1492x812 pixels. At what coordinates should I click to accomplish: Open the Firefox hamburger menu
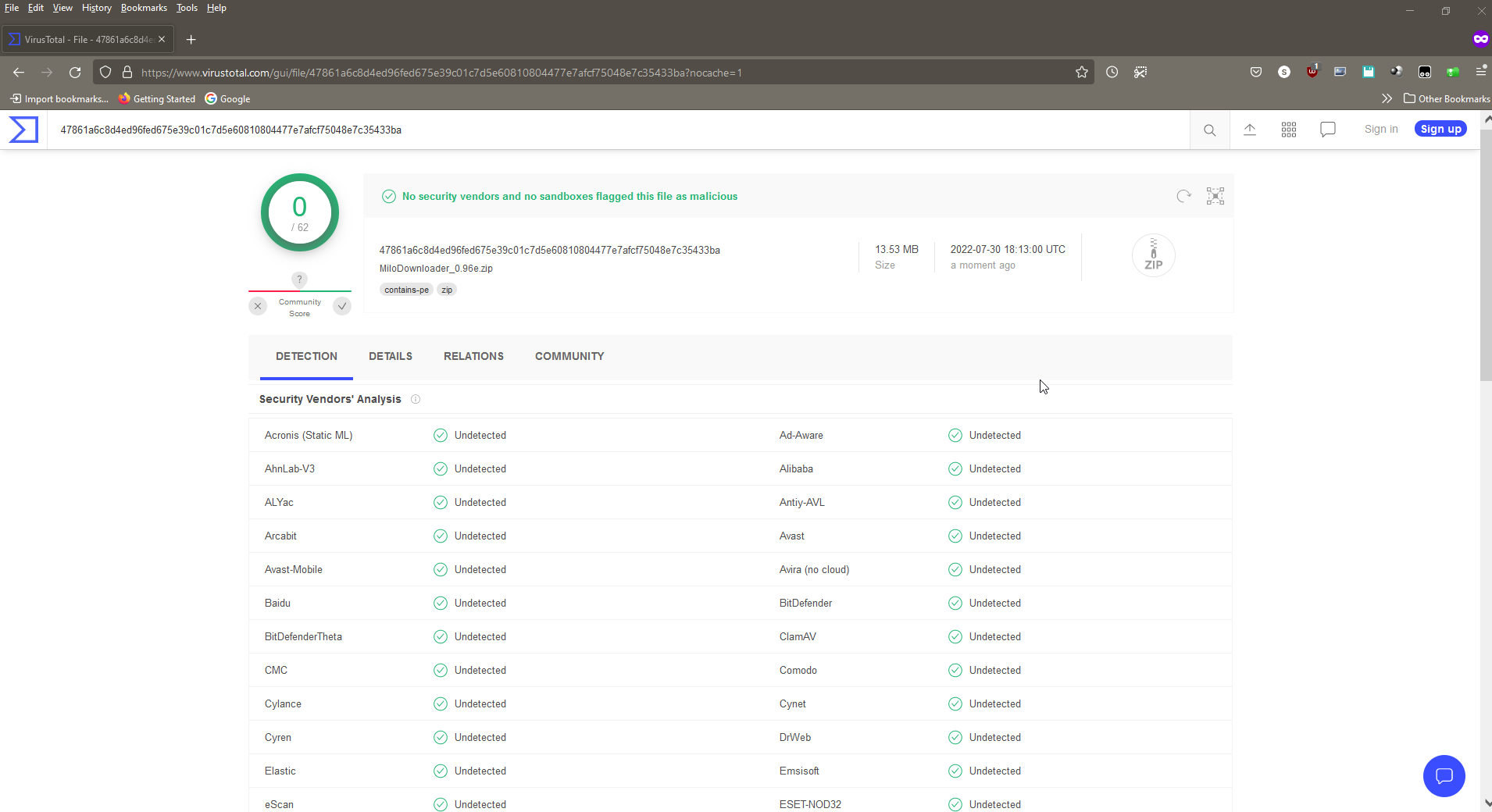(1481, 72)
